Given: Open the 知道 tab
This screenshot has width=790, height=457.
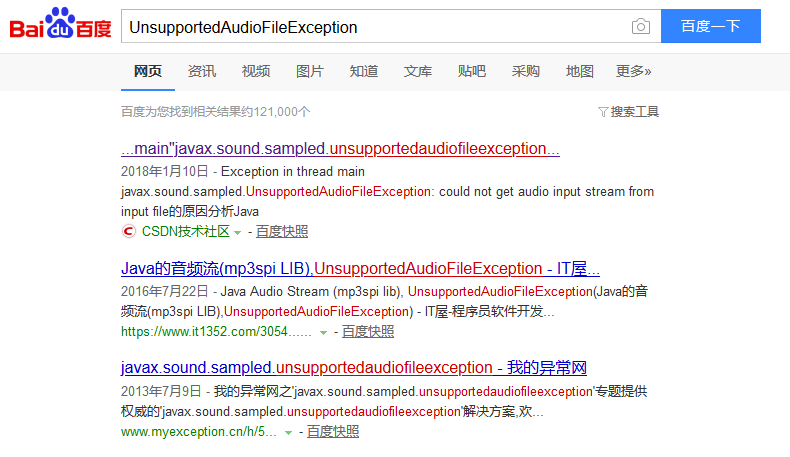Looking at the screenshot, I should (x=363, y=72).
